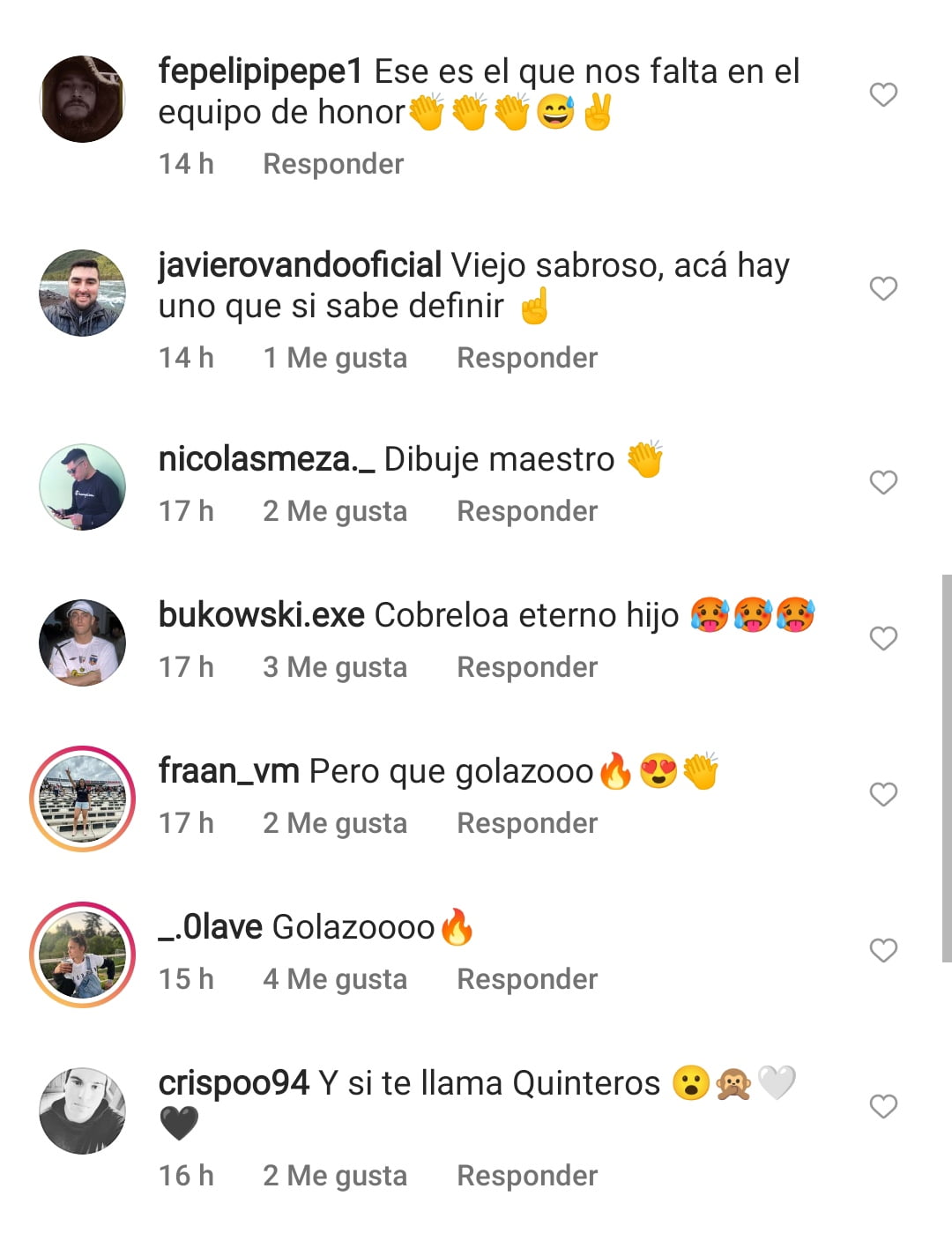Open javierovandooficial's profile avatar
Viewport: 952px width, 1233px height.
pos(83,293)
